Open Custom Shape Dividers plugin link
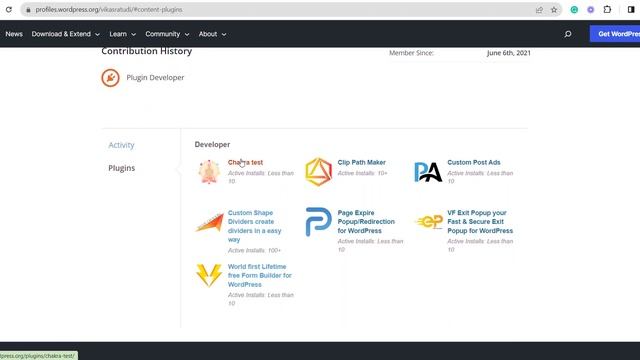Image resolution: width=640 pixels, height=360 pixels. 255,226
